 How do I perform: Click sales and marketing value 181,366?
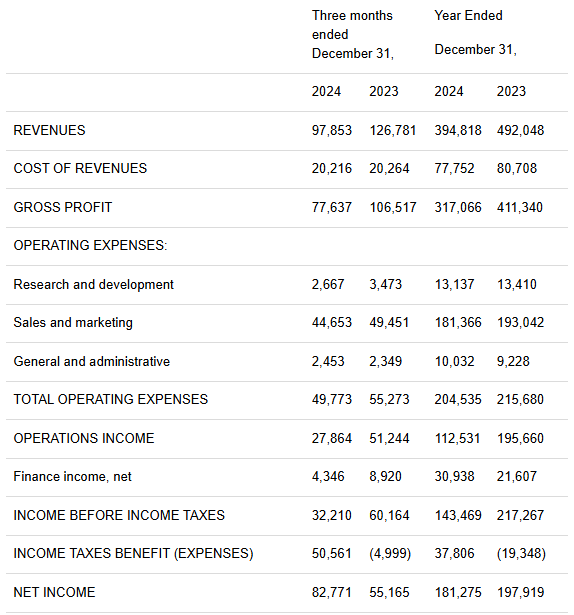tap(457, 322)
